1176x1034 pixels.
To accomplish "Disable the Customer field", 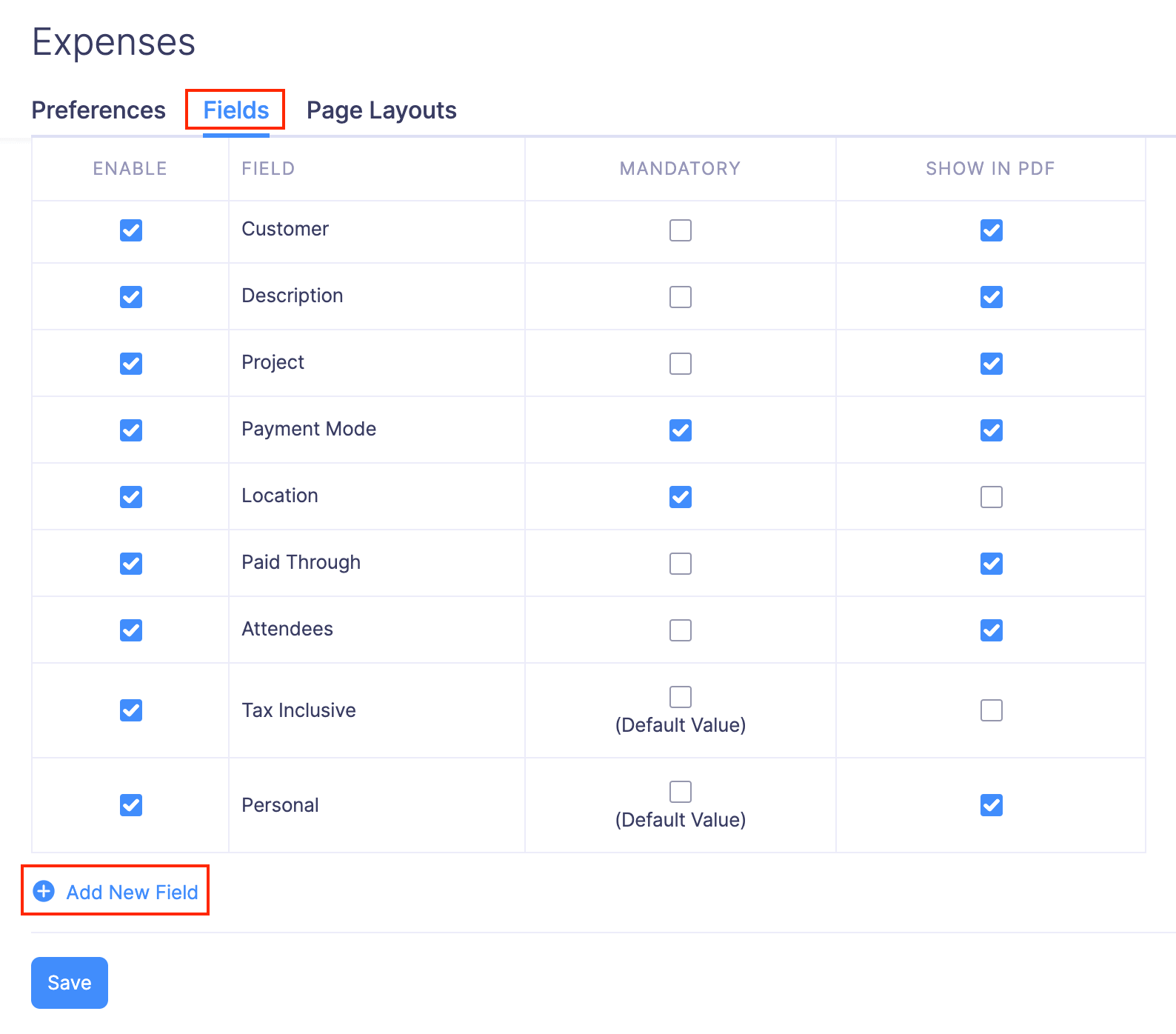I will click(x=130, y=230).
